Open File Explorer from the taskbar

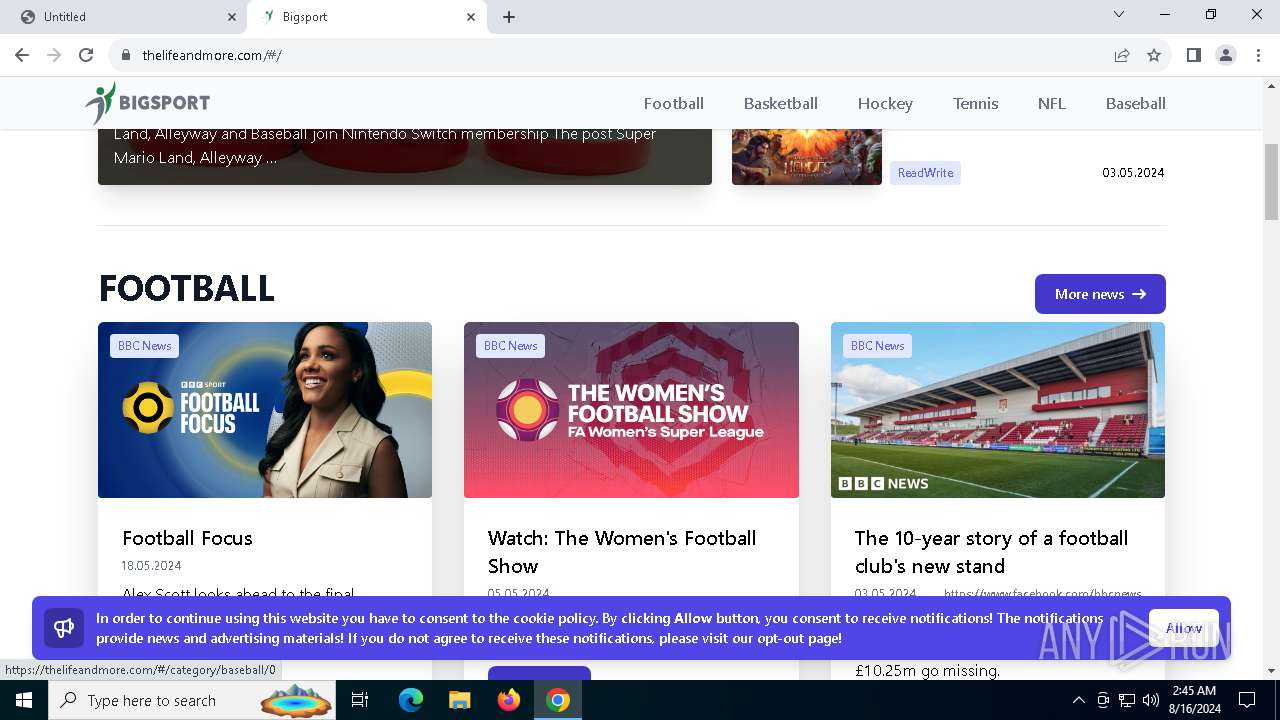pyautogui.click(x=460, y=700)
